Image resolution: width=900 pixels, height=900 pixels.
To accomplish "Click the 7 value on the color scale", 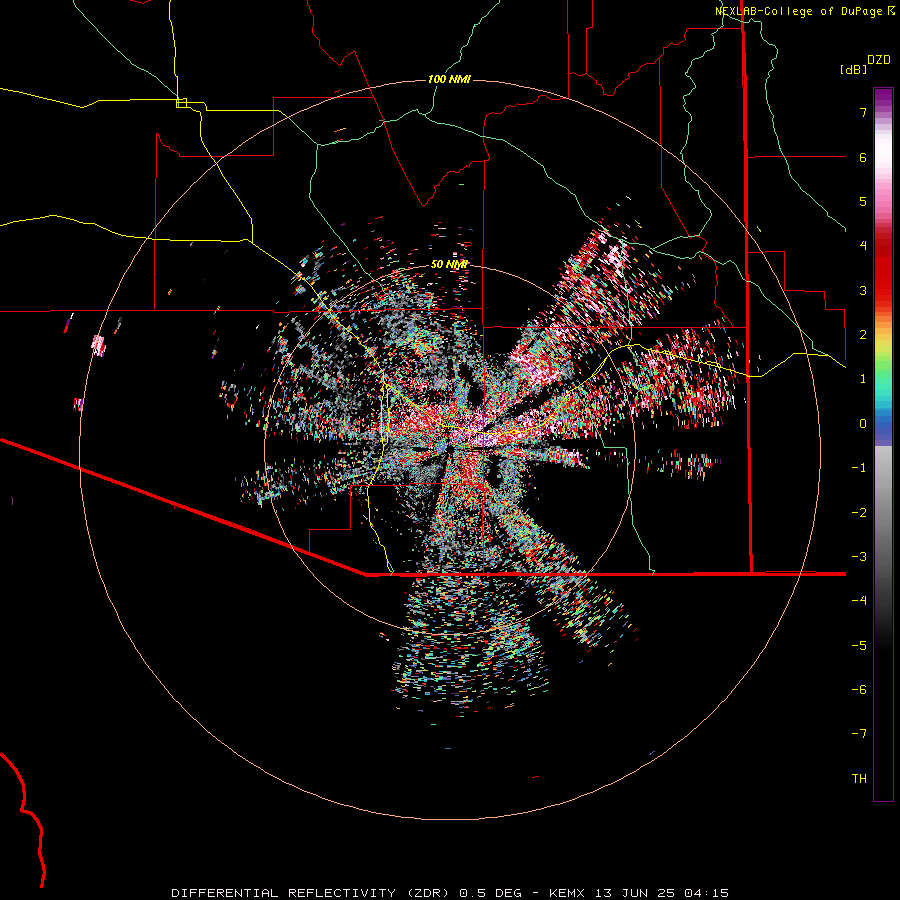I will (x=863, y=112).
